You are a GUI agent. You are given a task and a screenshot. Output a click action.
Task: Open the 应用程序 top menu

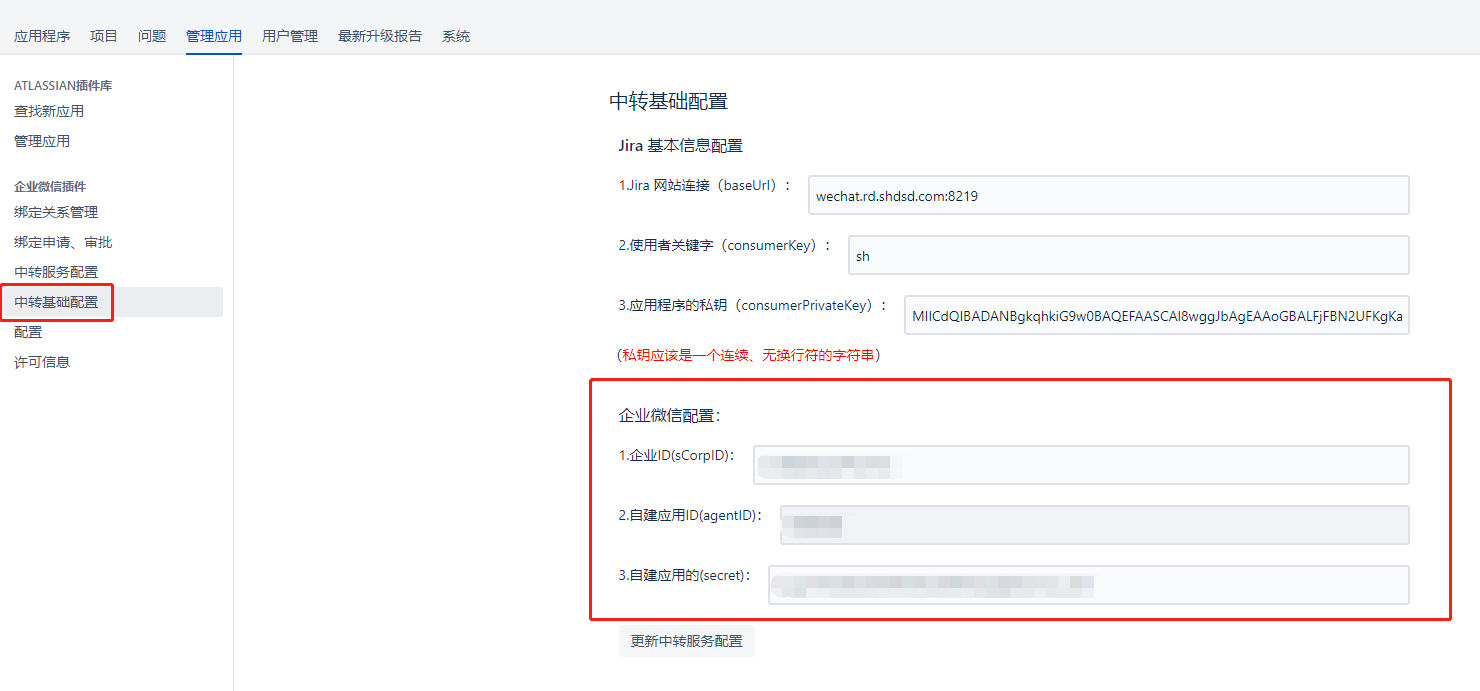click(42, 36)
